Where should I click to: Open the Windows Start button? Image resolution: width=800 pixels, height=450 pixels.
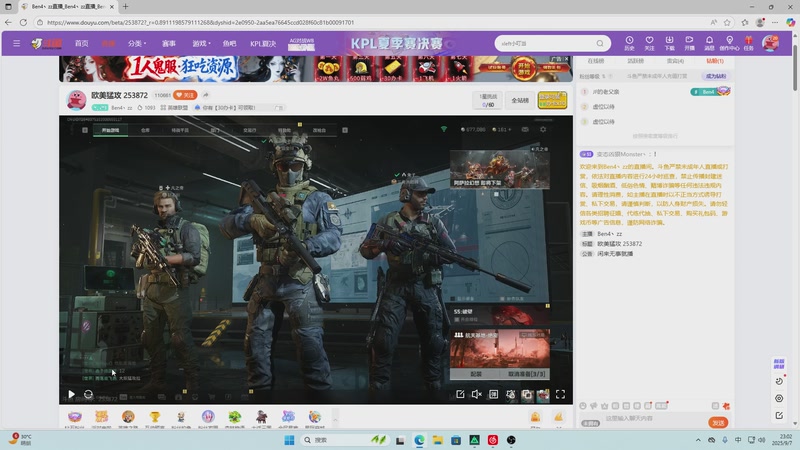[289, 440]
